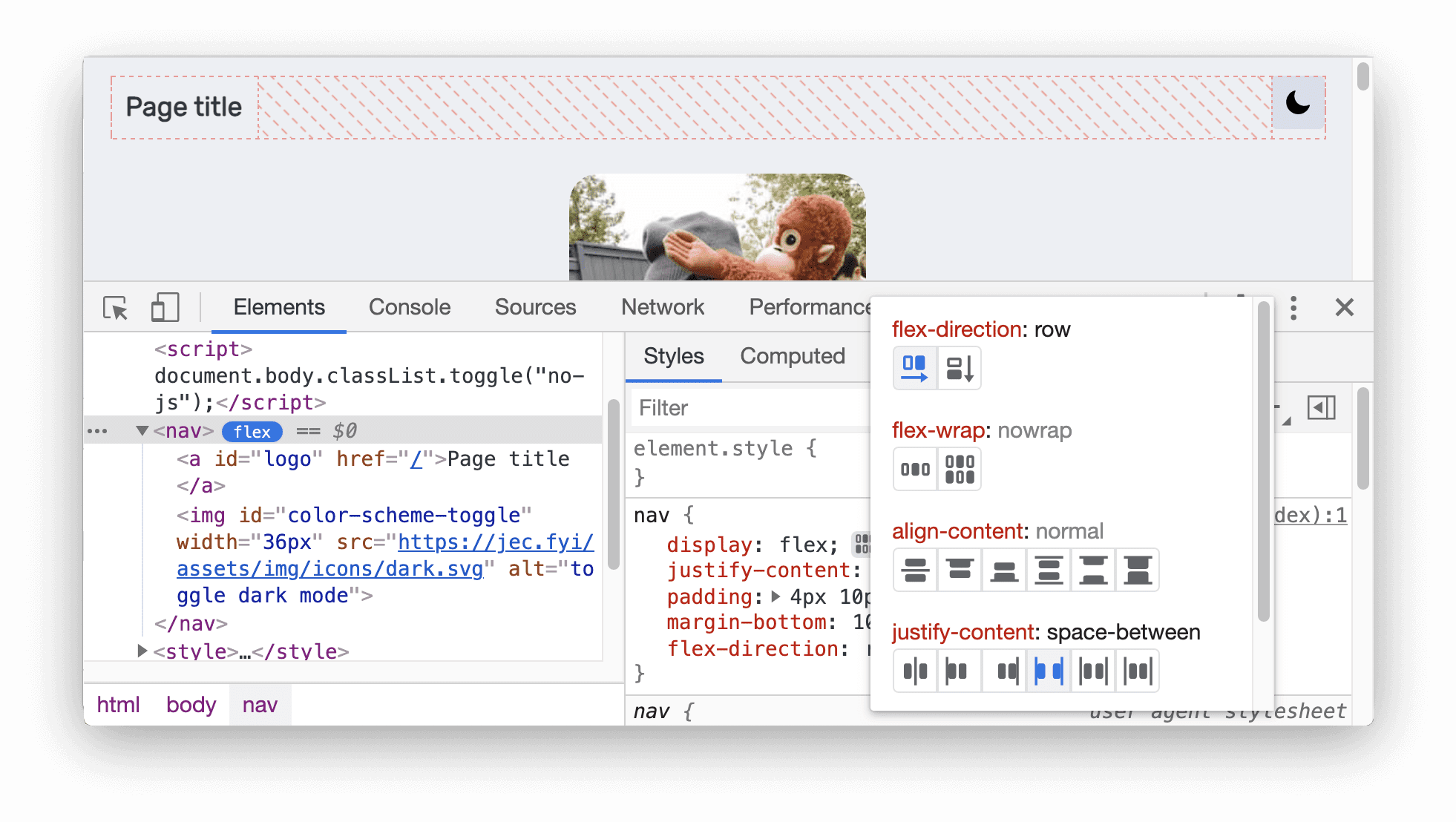Click the element inspector picker icon
Viewport: 1456px width, 822px height.
click(x=113, y=307)
